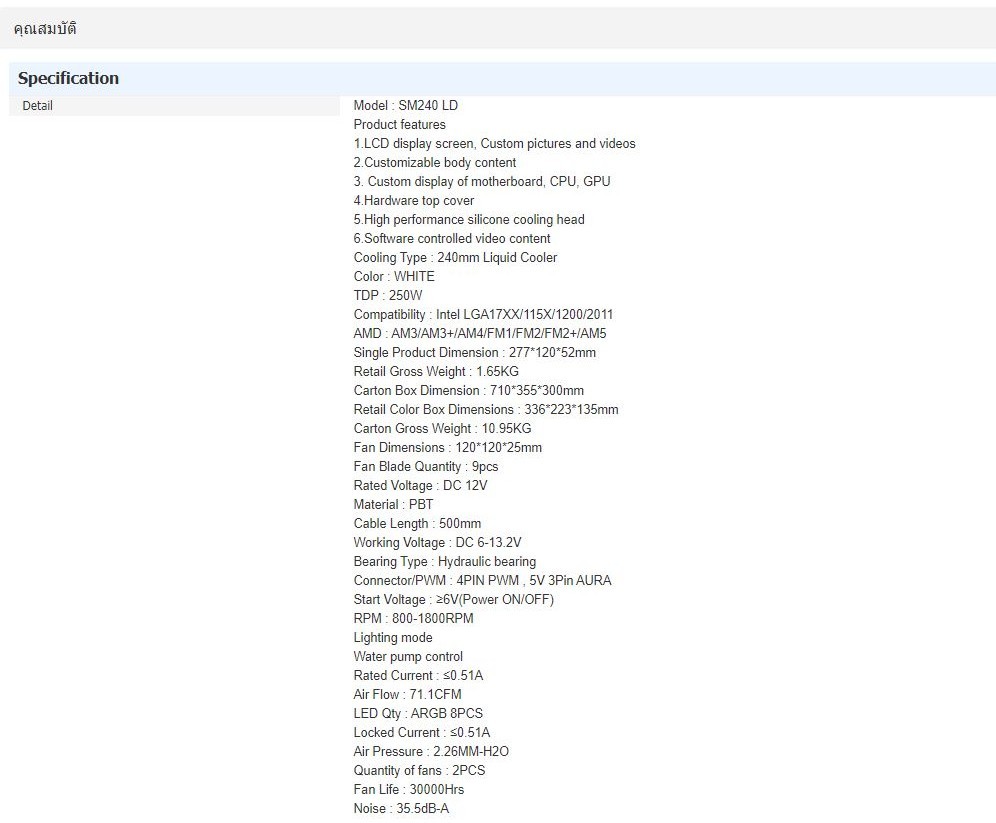This screenshot has width=996, height=823.
Task: Click the LED Qty ARGB 8PCS line
Action: click(417, 714)
